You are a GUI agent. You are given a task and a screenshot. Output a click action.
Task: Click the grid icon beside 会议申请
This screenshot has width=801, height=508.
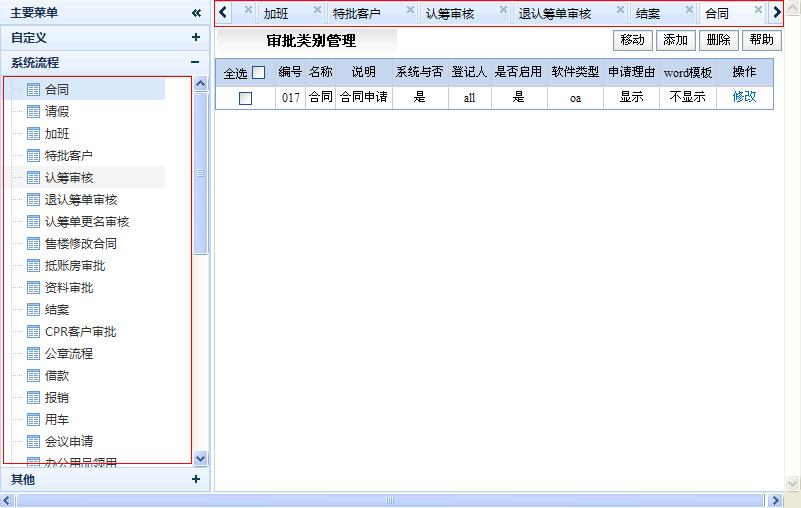[33, 442]
